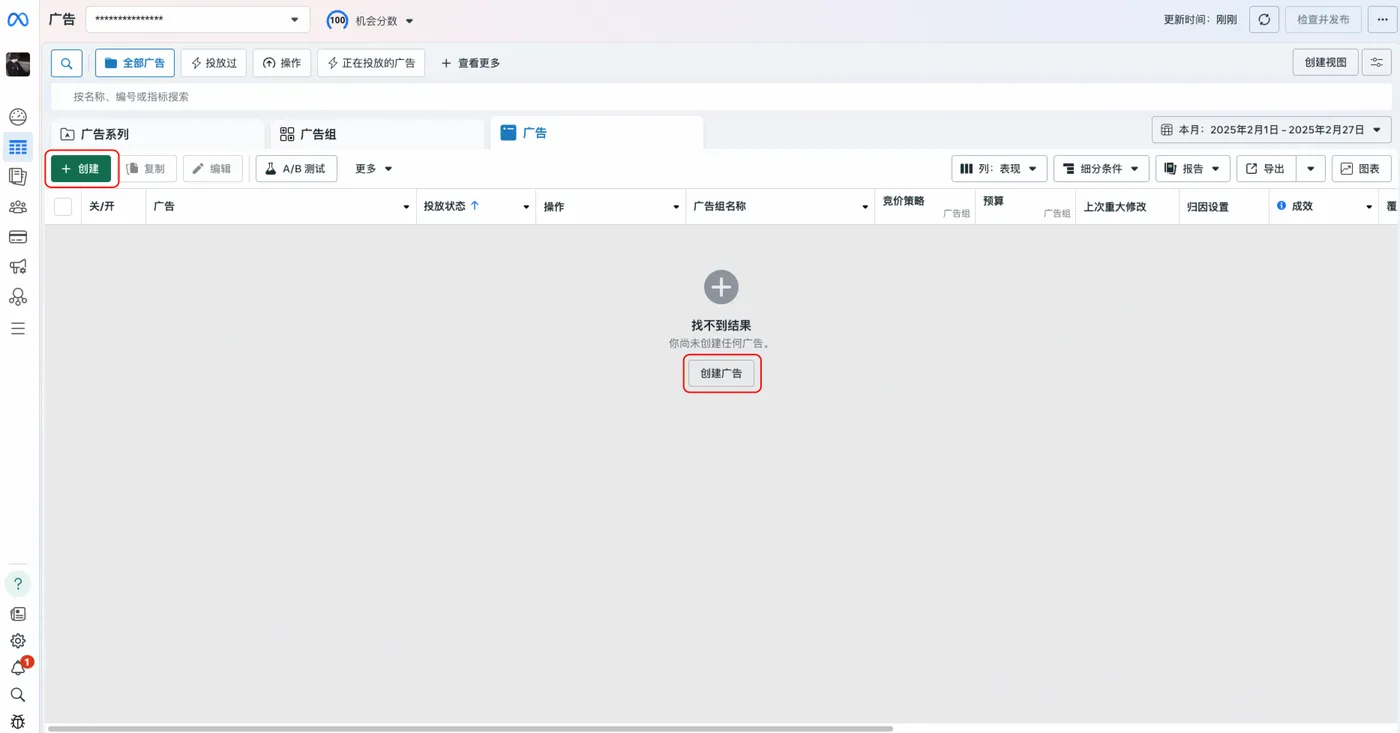1400x733 pixels.
Task: Click the 检查并发布 button
Action: click(x=1323, y=20)
